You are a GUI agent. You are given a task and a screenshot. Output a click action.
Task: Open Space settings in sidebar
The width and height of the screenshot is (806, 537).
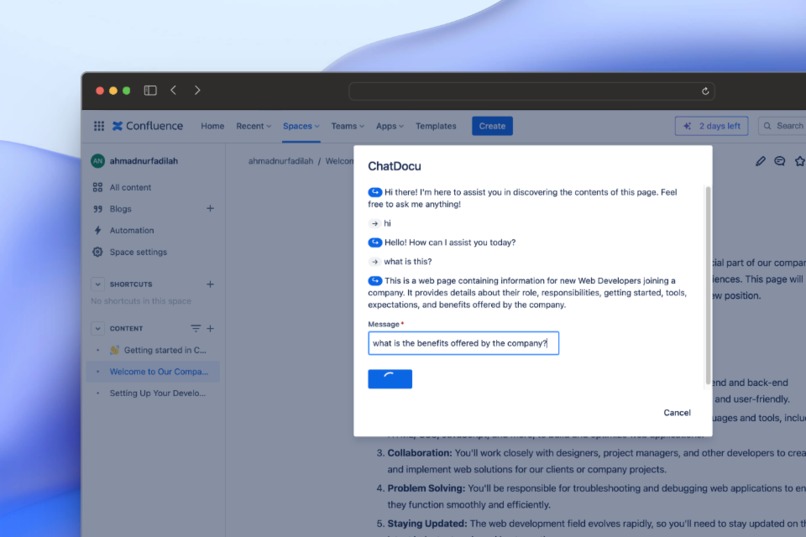[138, 252]
